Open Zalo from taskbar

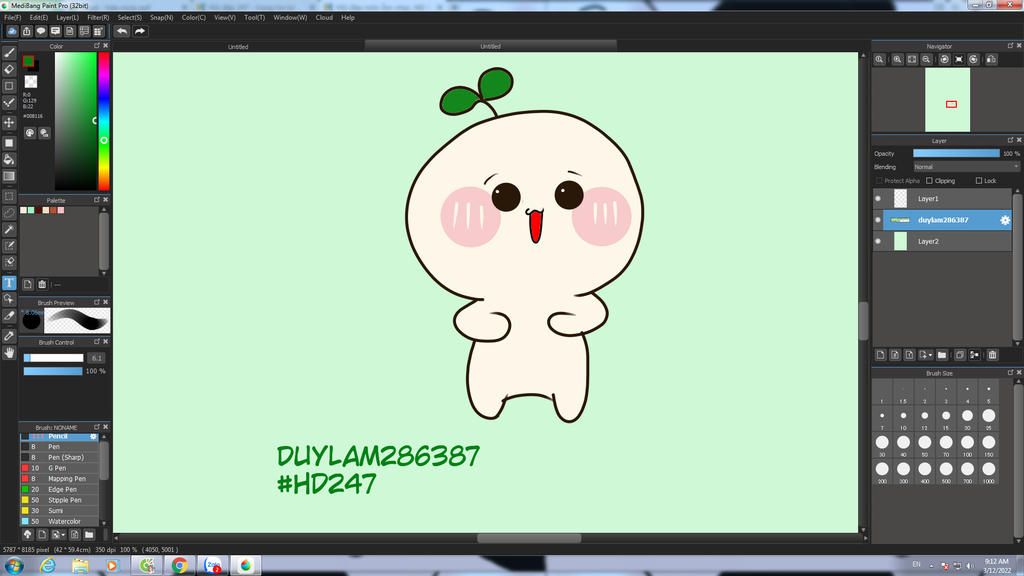[x=213, y=566]
